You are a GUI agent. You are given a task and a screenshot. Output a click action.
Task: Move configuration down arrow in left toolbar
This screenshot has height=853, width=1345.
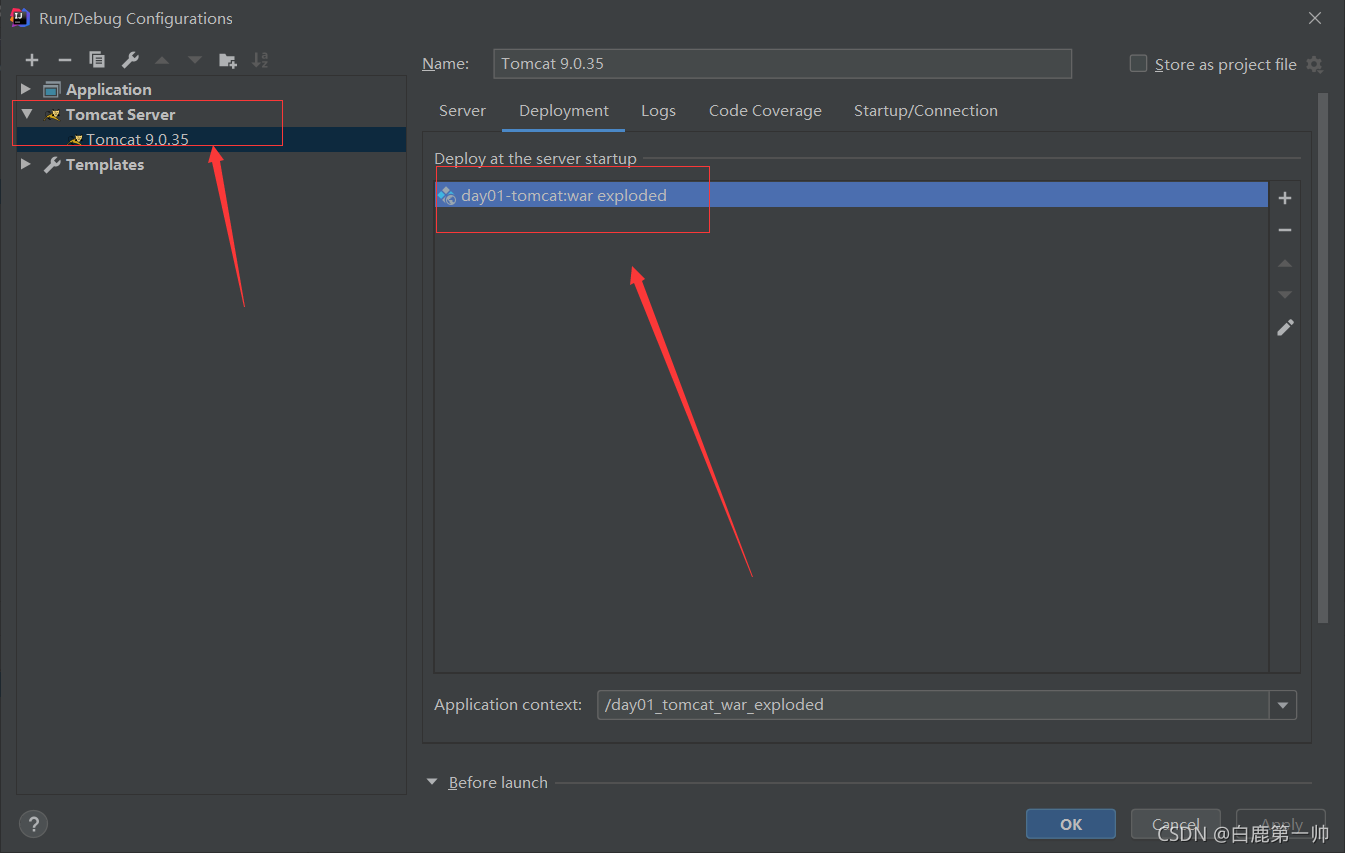[x=195, y=61]
